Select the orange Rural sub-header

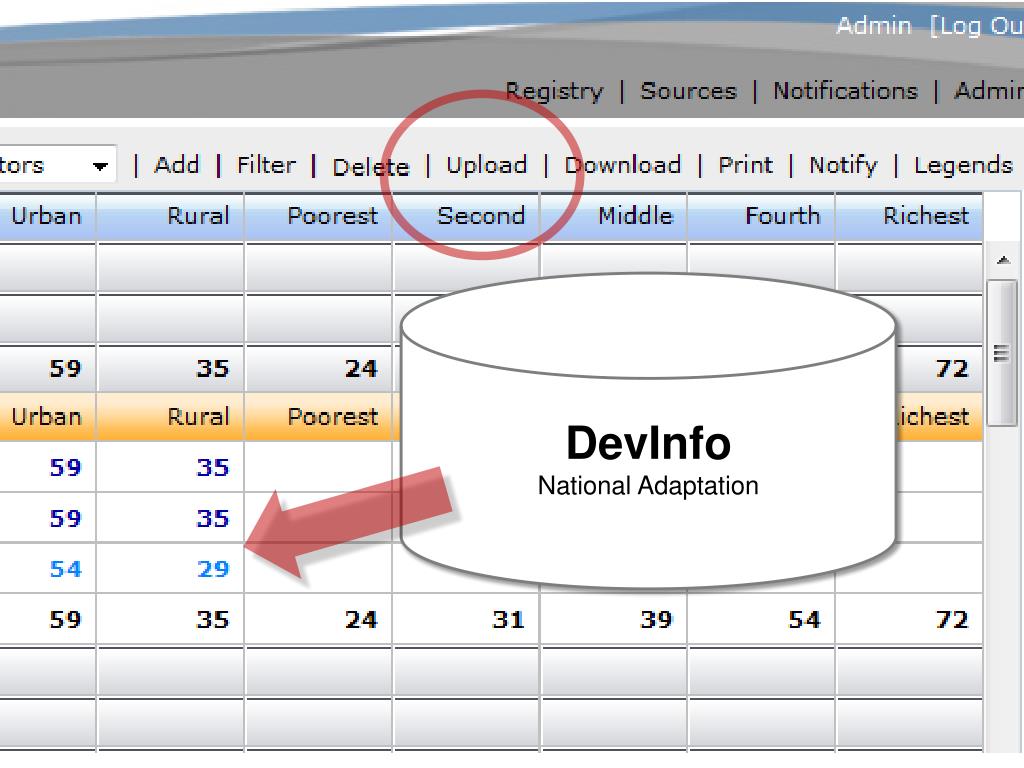(x=170, y=417)
